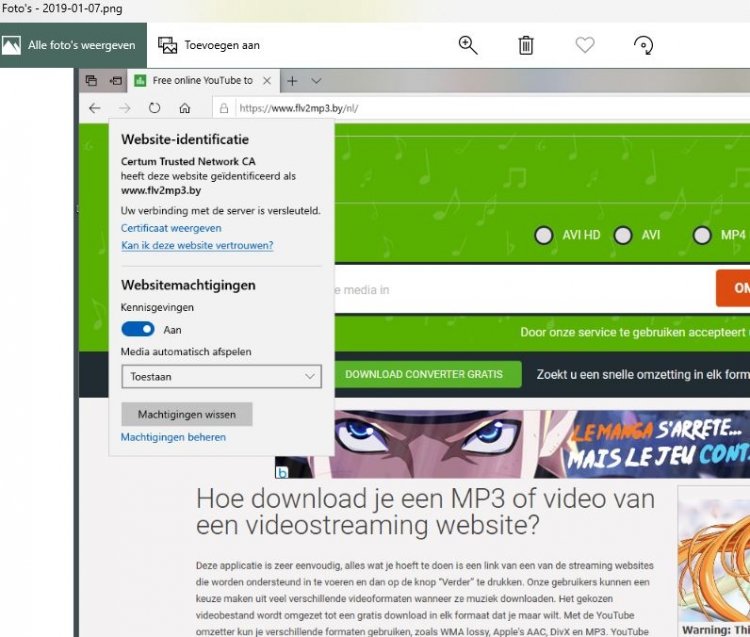Image resolution: width=750 pixels, height=637 pixels.
Task: Expand the tab list chevron
Action: pyautogui.click(x=316, y=81)
